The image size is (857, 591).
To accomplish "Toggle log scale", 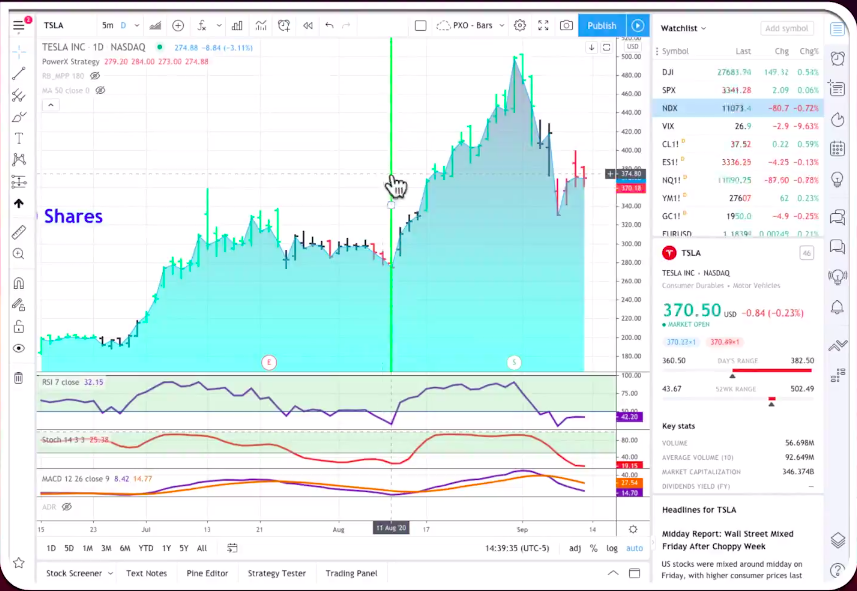I will pos(612,548).
